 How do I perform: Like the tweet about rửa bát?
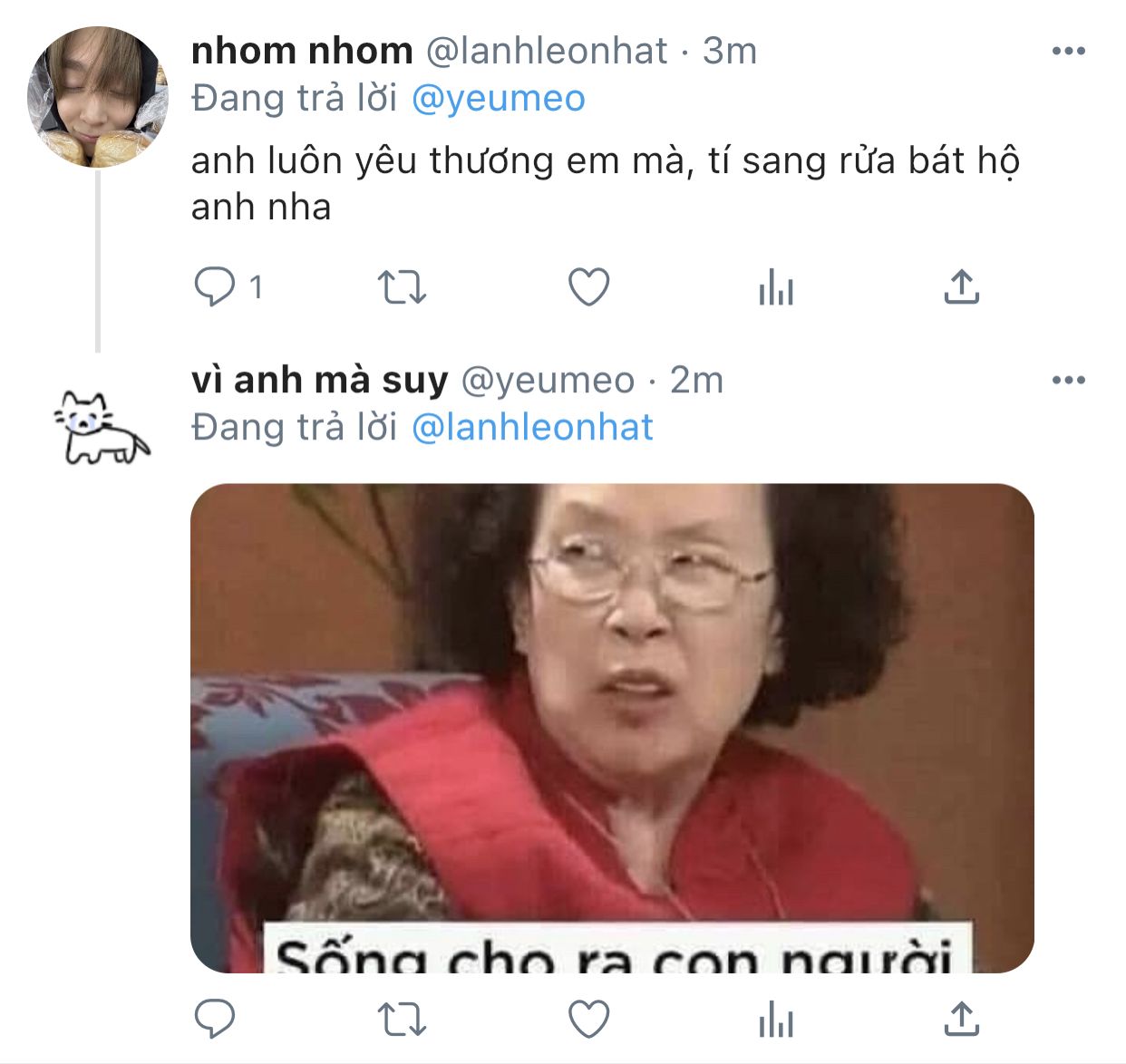588,287
